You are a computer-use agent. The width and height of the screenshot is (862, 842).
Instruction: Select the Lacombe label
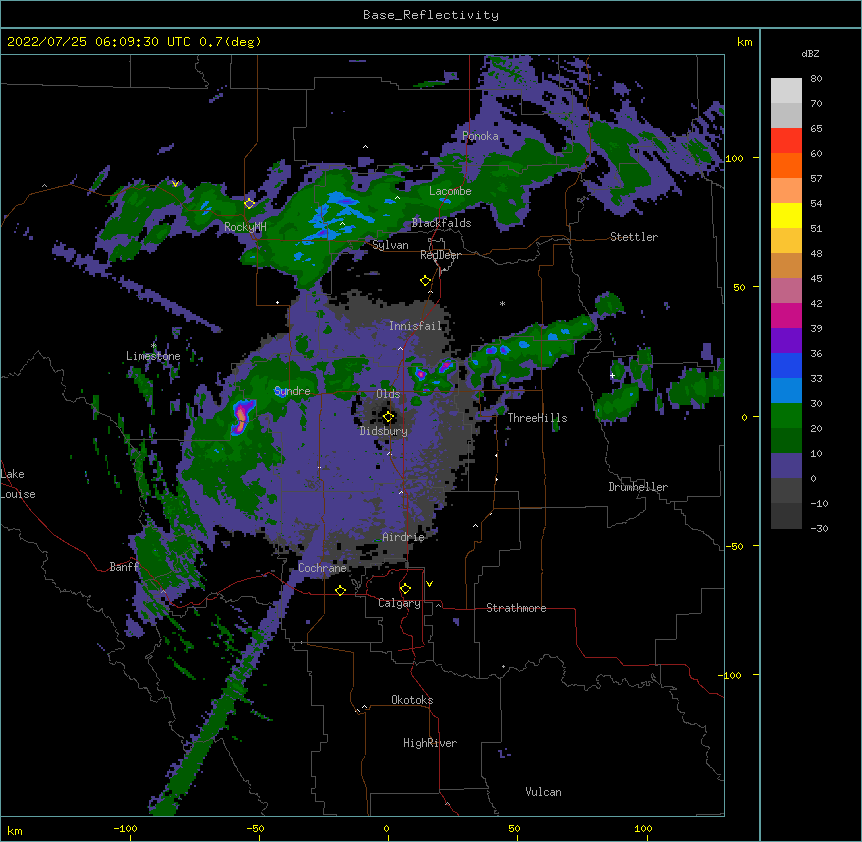[x=450, y=191]
